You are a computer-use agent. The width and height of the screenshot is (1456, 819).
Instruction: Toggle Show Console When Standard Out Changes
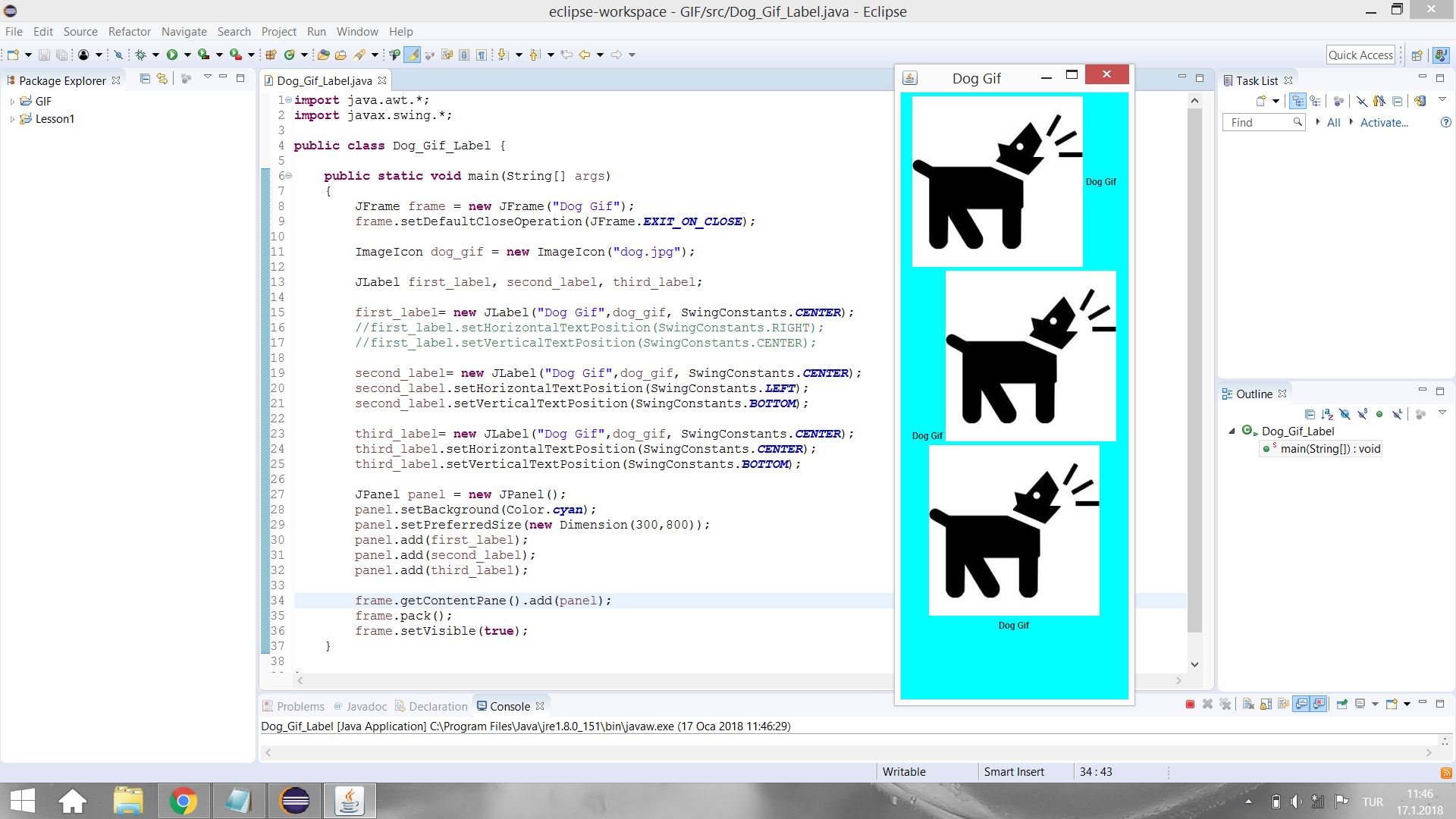pos(1301,704)
